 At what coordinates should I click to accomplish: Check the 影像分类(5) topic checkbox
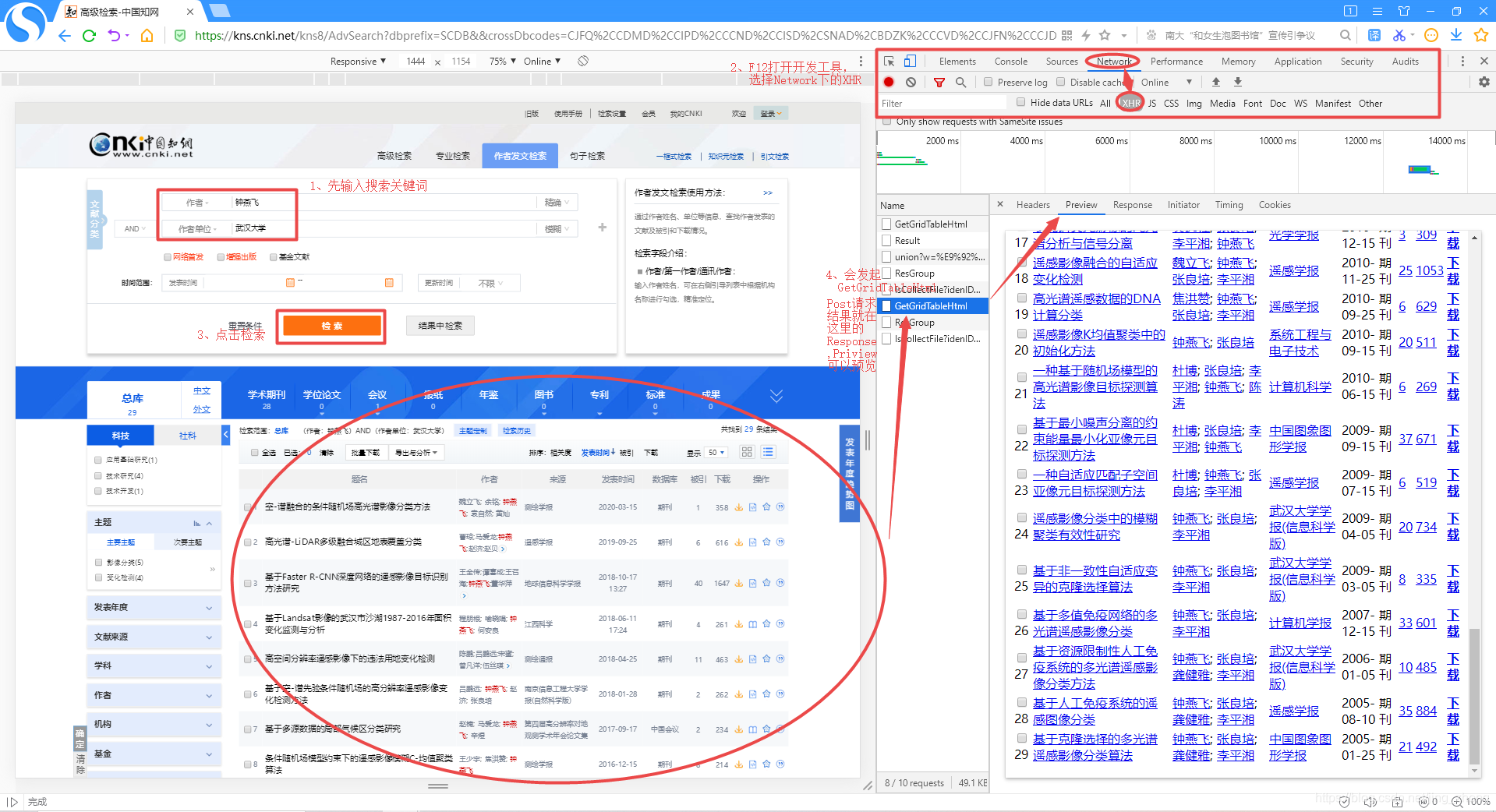98,562
